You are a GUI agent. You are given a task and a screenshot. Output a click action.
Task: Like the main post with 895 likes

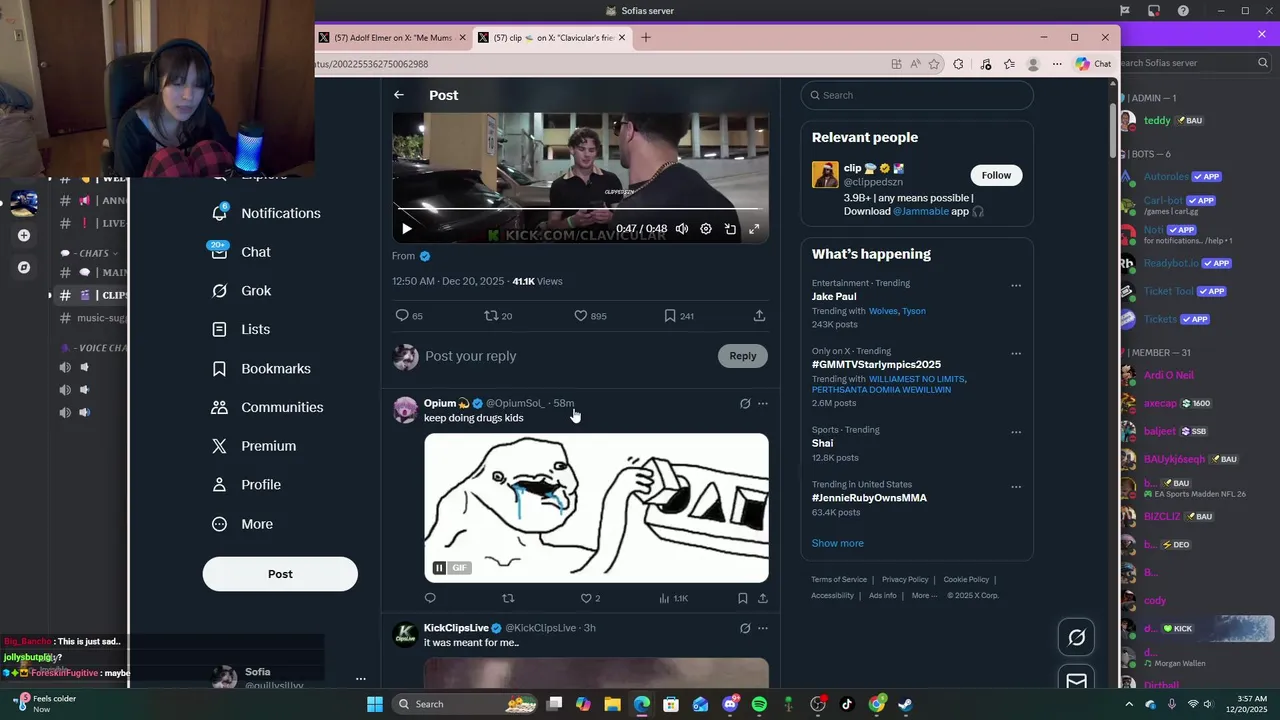tap(590, 316)
